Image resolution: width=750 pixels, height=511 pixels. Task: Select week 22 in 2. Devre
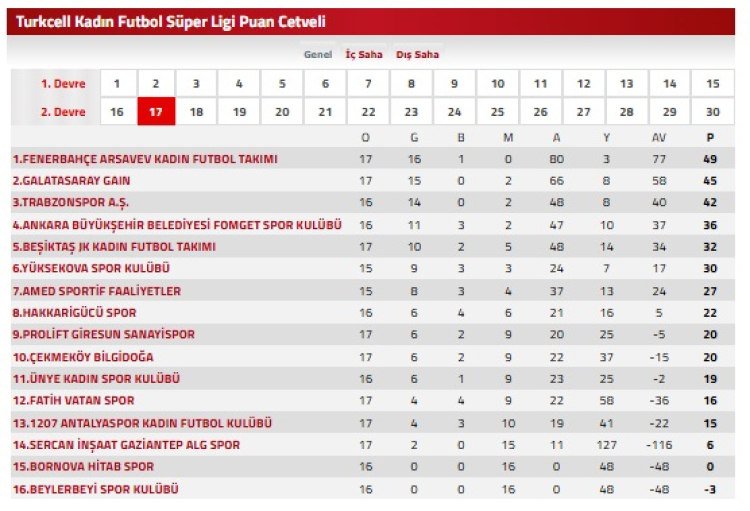(368, 112)
